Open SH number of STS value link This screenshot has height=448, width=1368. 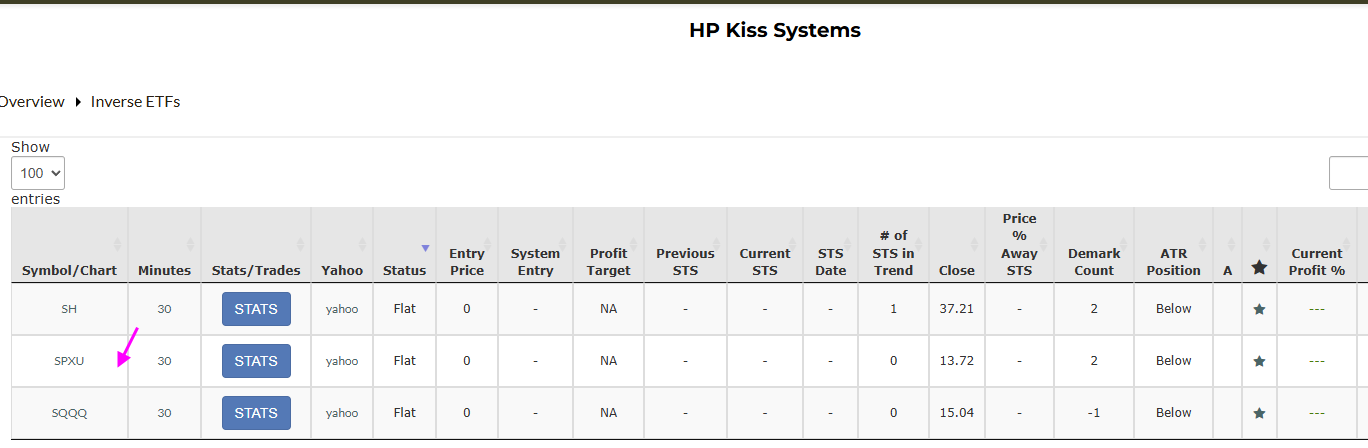click(893, 309)
